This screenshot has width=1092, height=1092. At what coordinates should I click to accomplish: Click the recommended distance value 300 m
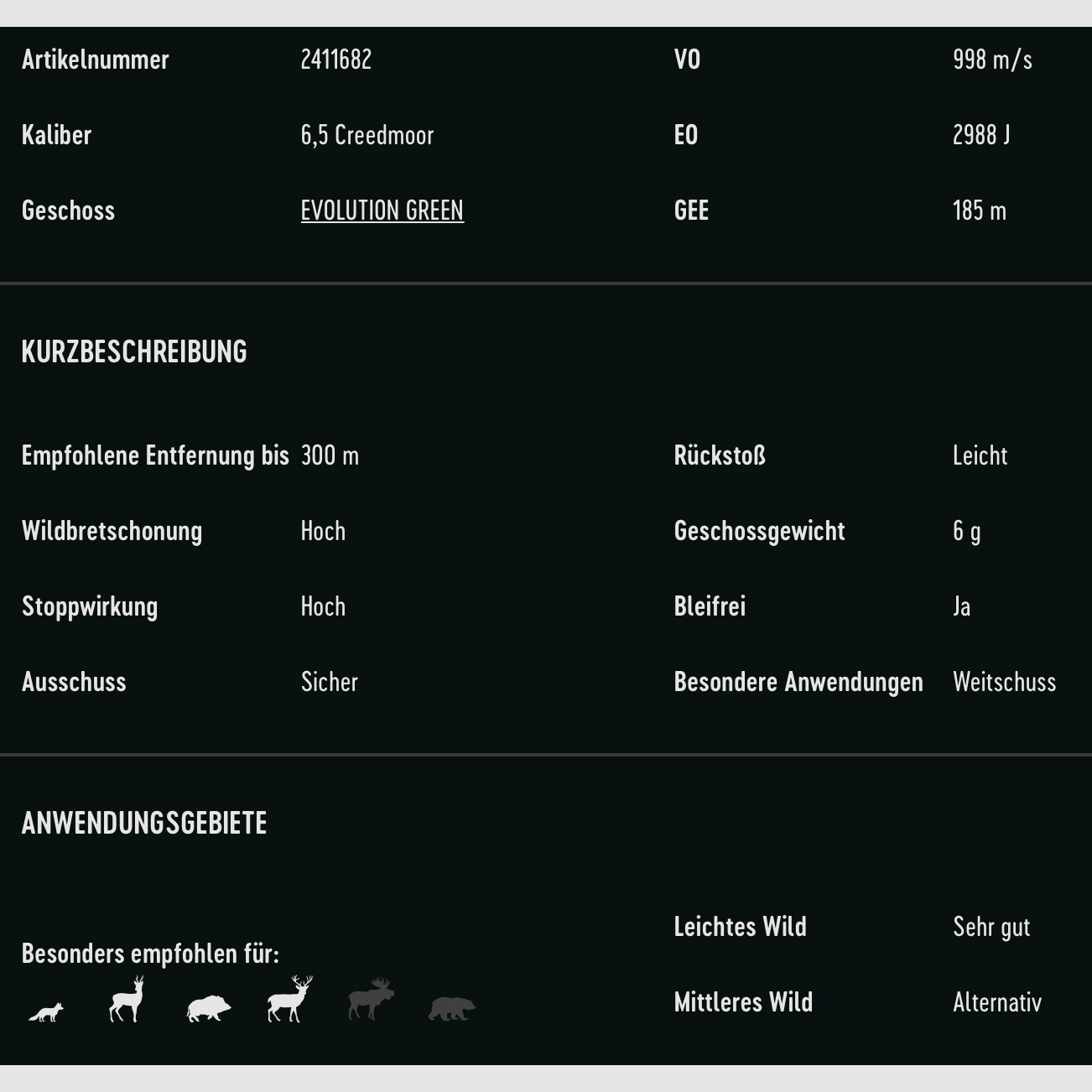330,455
